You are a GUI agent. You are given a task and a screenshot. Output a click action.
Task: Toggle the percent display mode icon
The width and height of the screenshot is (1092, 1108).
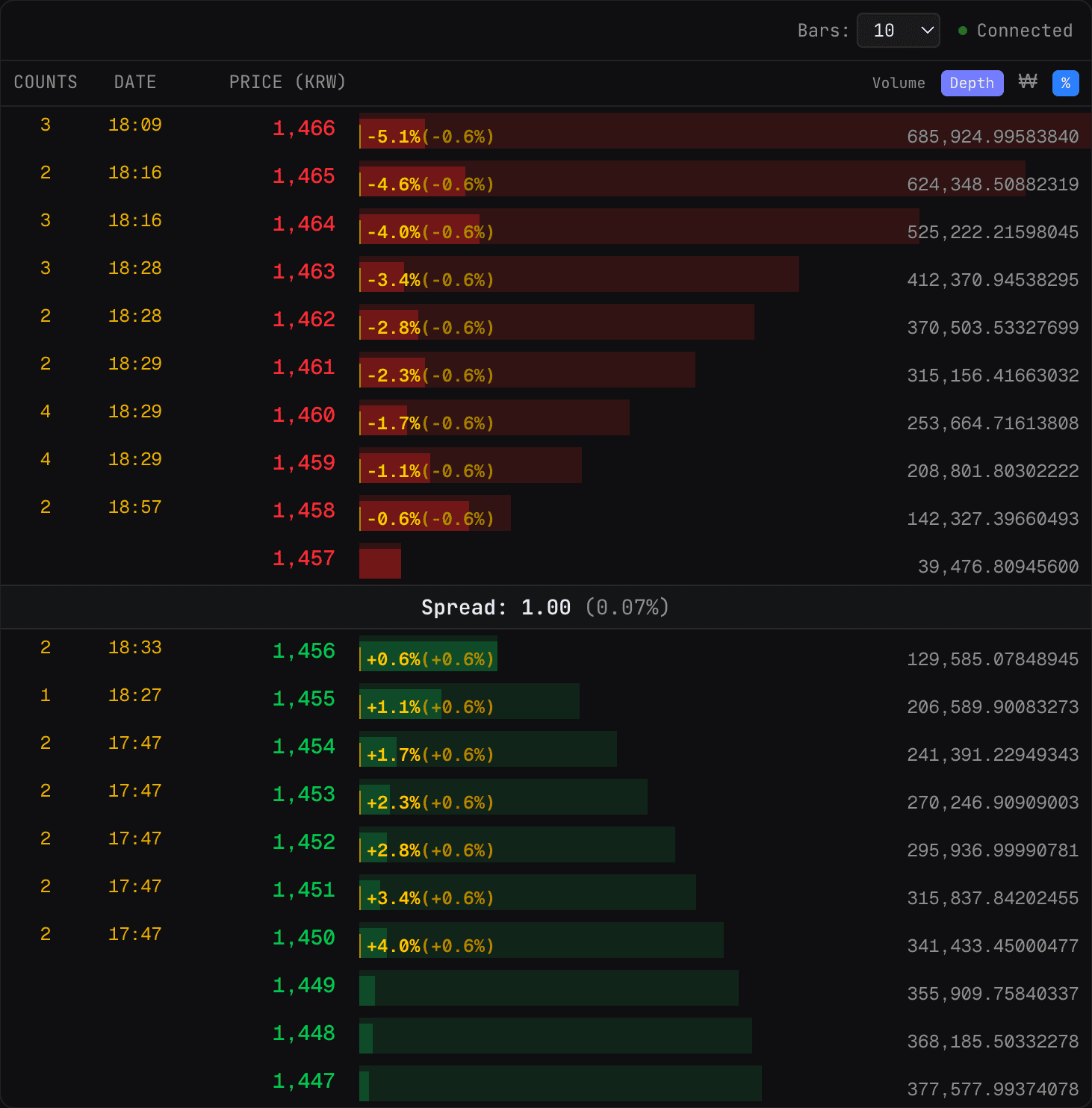(1066, 83)
